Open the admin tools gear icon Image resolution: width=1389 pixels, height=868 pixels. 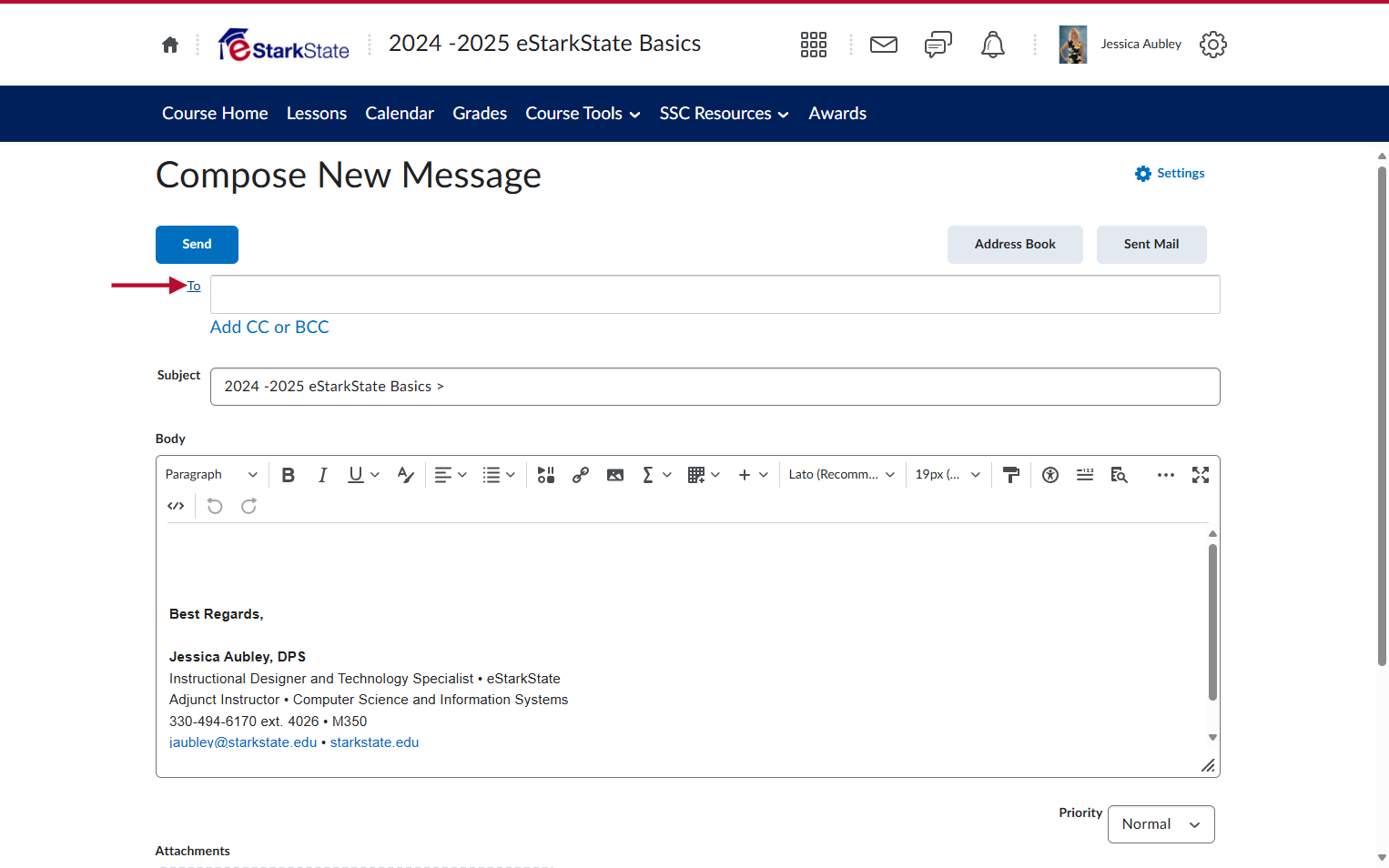pos(1213,45)
